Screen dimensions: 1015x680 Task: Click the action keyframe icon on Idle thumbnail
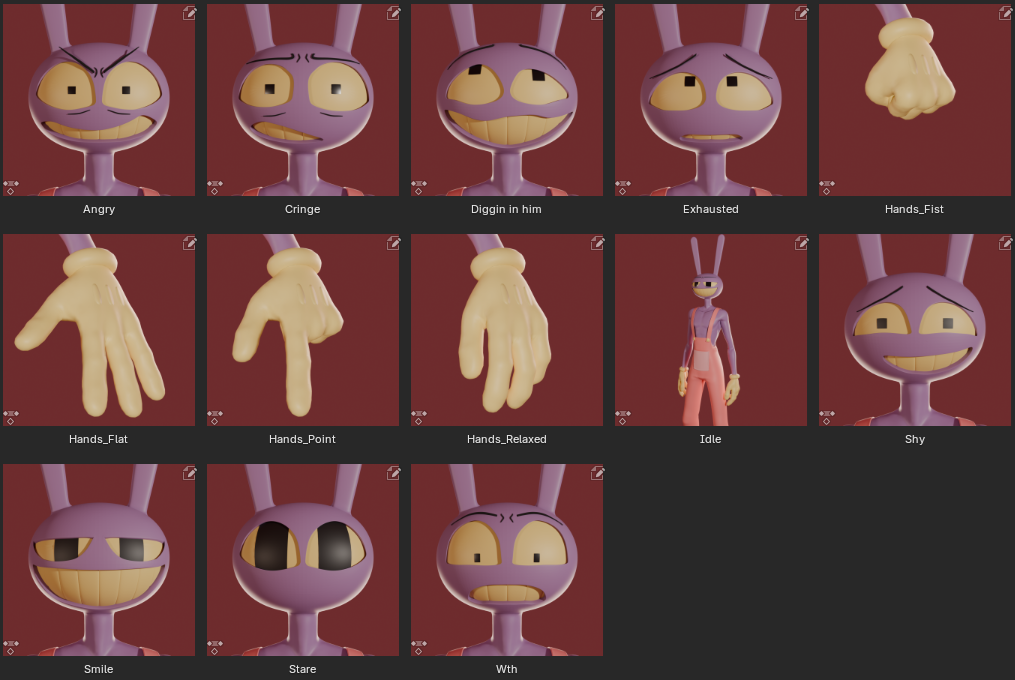[x=623, y=418]
